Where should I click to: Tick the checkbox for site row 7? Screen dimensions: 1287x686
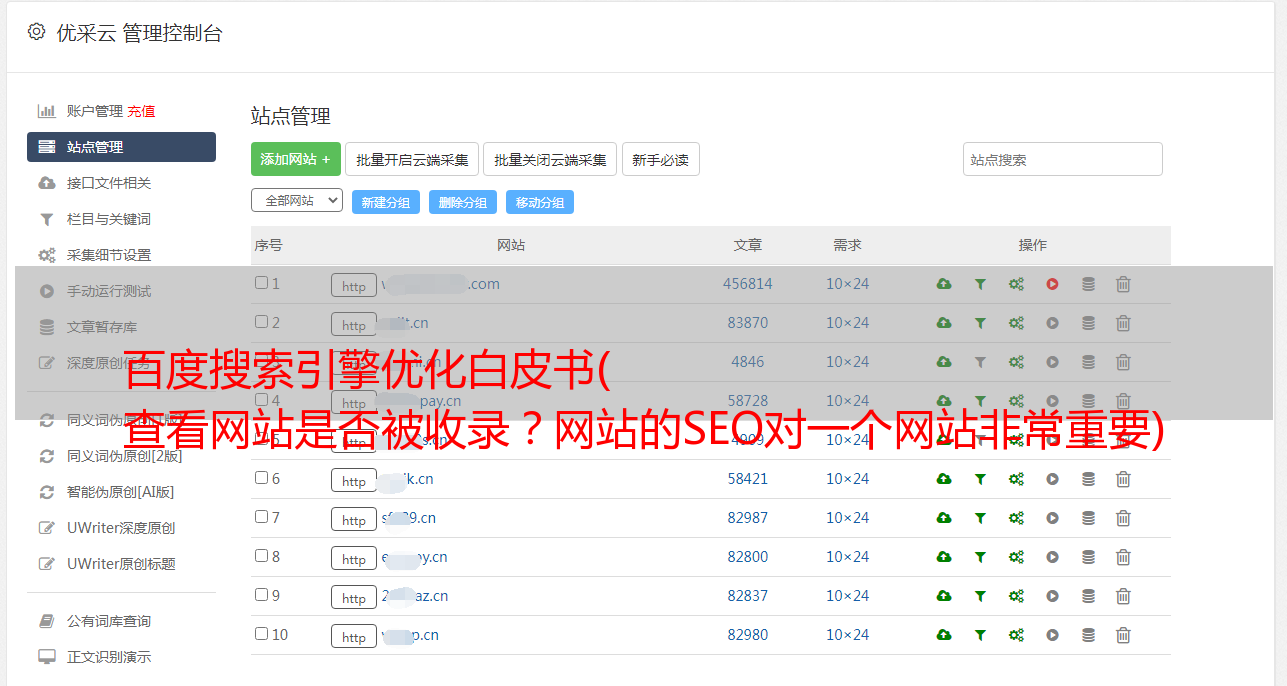261,517
